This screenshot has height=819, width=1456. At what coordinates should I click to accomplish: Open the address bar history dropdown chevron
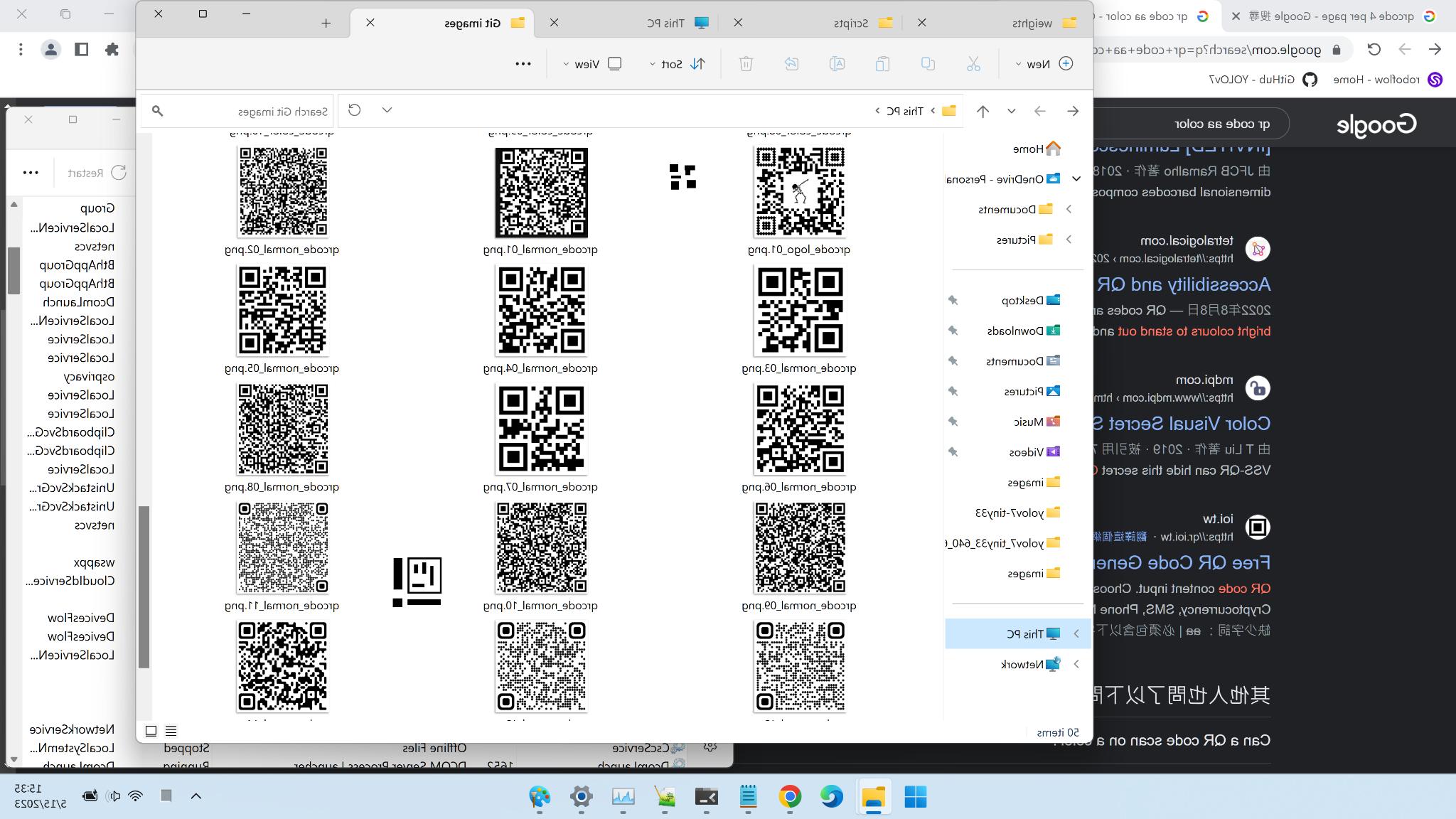pyautogui.click(x=387, y=109)
